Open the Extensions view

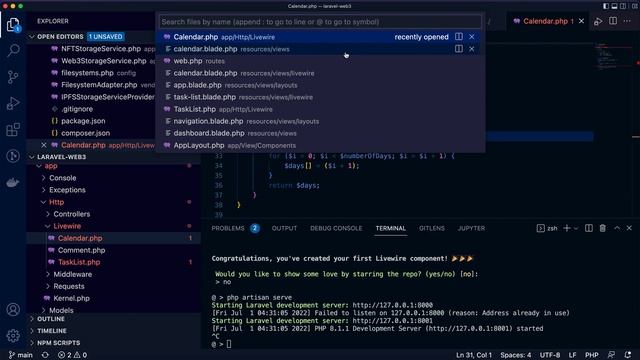[13, 130]
